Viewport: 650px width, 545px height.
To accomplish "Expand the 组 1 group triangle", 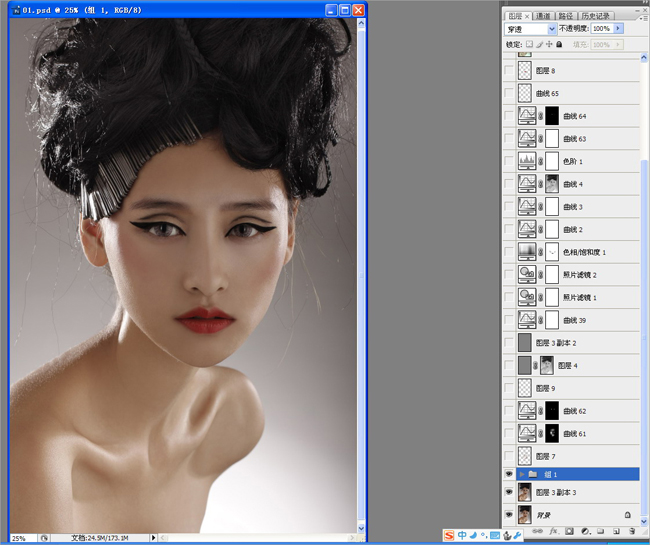I will (x=522, y=474).
